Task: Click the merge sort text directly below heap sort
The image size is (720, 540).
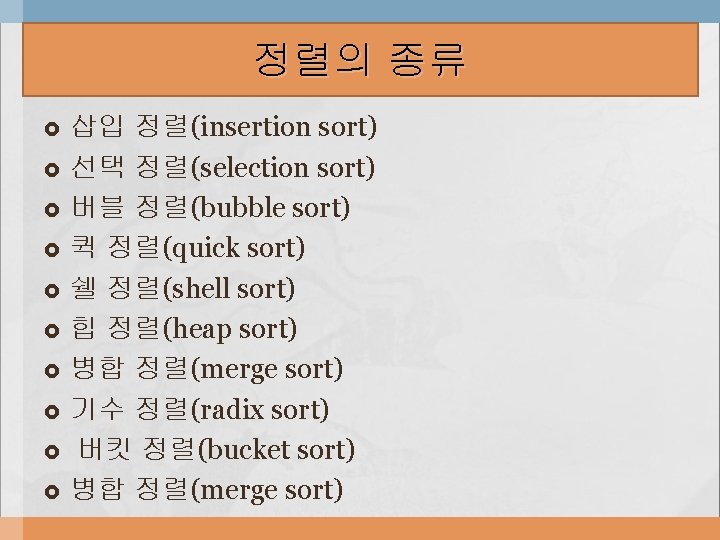Action: pos(208,369)
